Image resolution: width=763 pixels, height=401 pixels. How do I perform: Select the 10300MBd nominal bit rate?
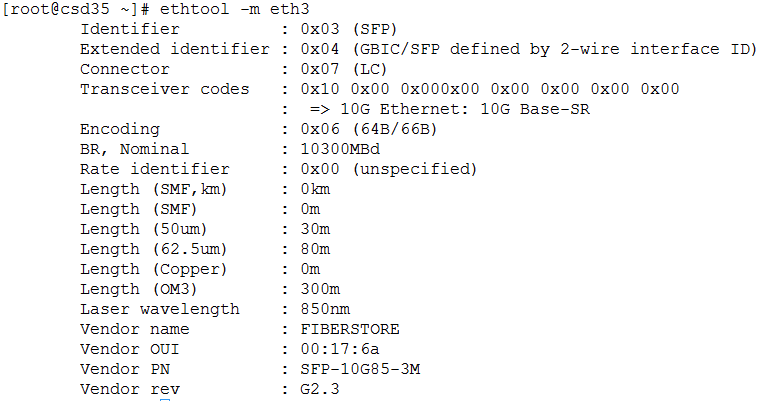[340, 149]
